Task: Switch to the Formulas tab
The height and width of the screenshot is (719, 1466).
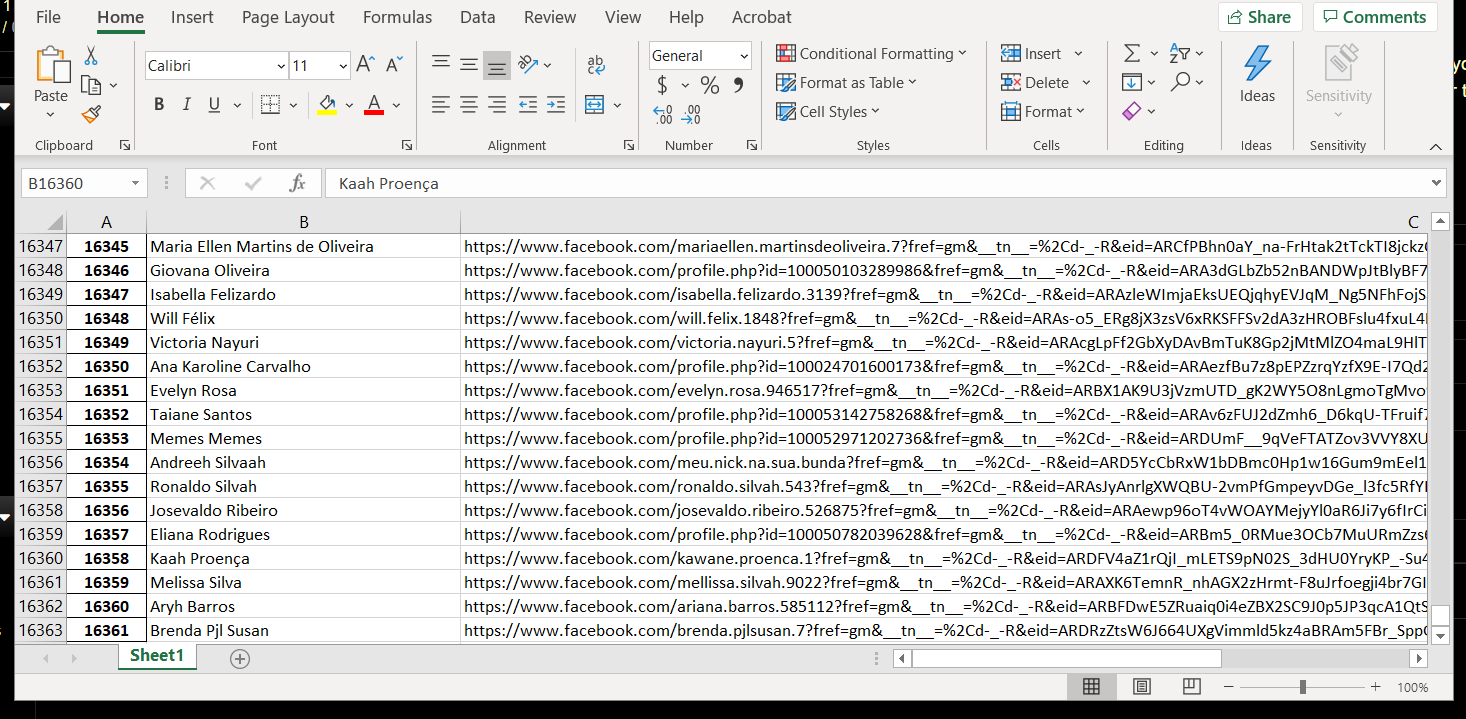Action: point(397,17)
